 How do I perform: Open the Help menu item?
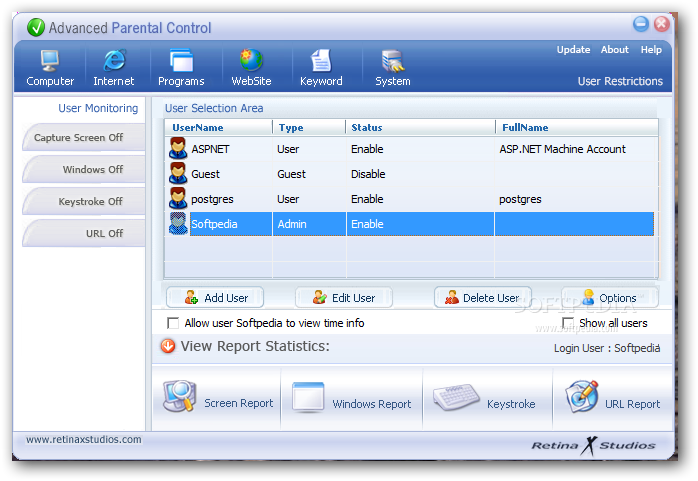point(651,50)
